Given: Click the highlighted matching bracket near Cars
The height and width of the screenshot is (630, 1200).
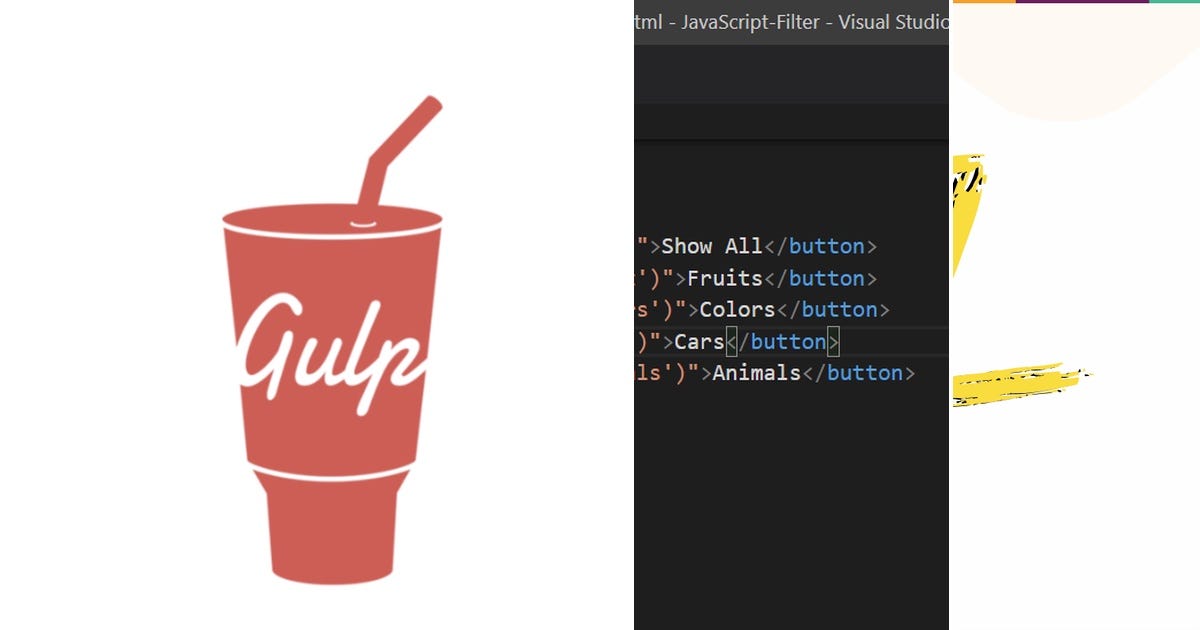Looking at the screenshot, I should (734, 341).
